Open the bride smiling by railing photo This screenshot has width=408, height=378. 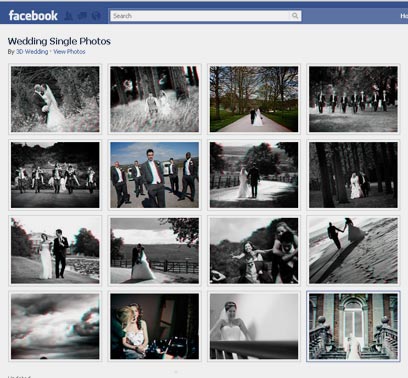pos(254,326)
